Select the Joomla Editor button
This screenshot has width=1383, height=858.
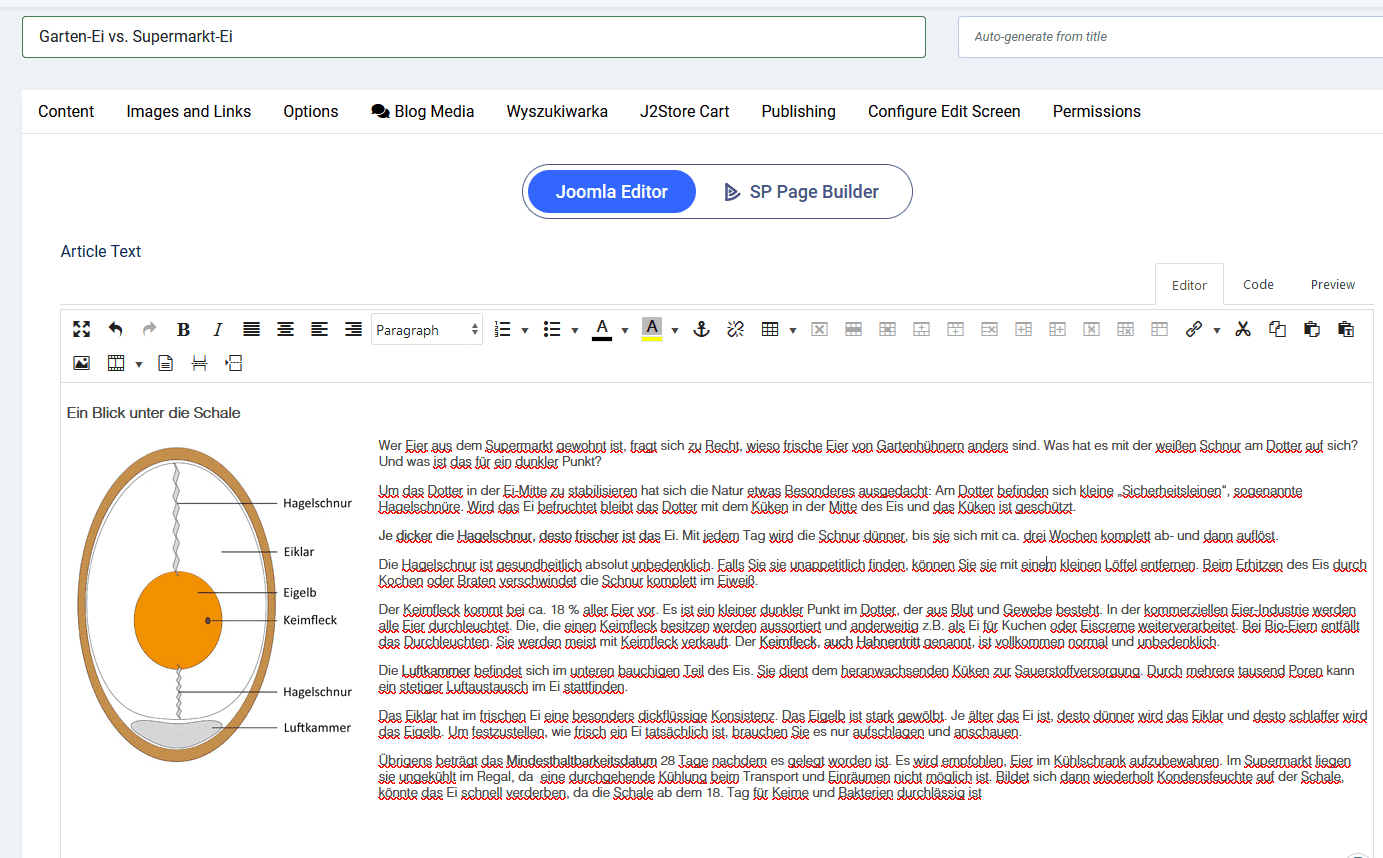click(x=611, y=192)
